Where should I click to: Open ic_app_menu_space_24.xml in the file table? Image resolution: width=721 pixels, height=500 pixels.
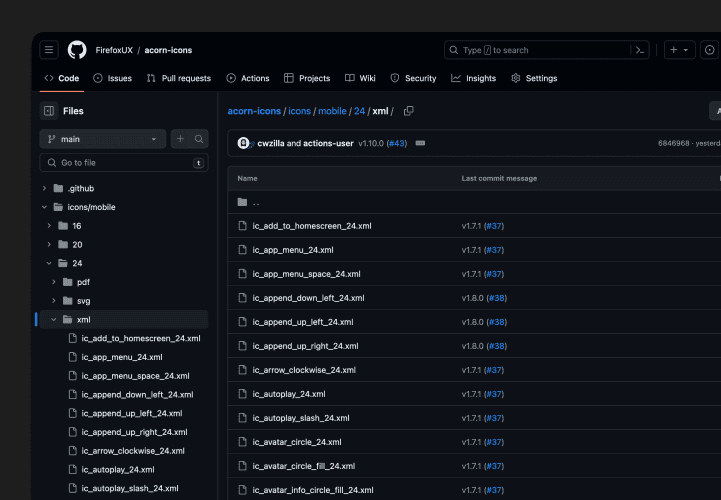point(306,274)
